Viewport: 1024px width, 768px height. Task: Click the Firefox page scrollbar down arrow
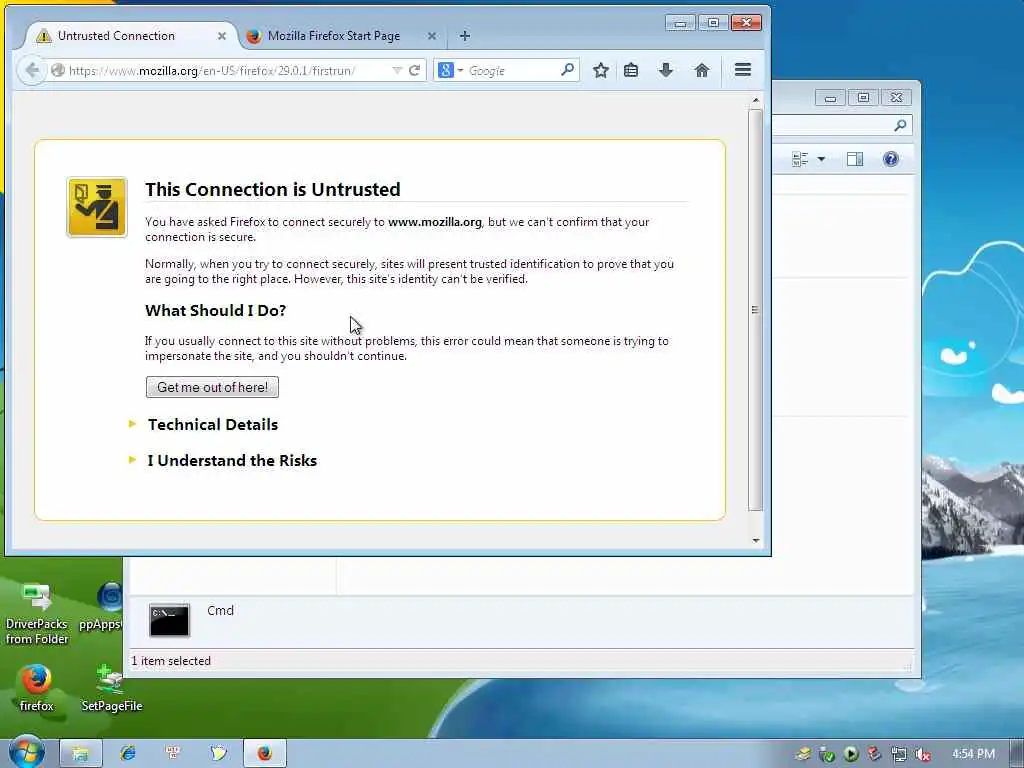click(756, 540)
